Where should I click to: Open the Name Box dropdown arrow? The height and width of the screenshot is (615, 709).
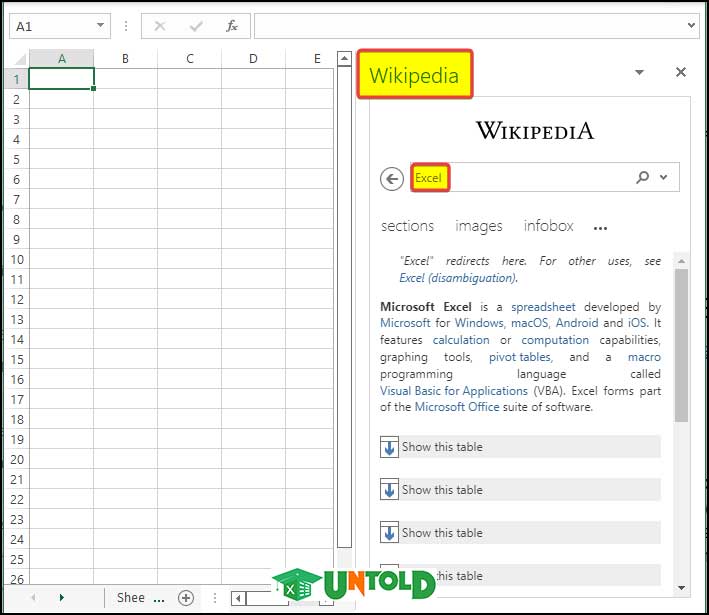(100, 25)
